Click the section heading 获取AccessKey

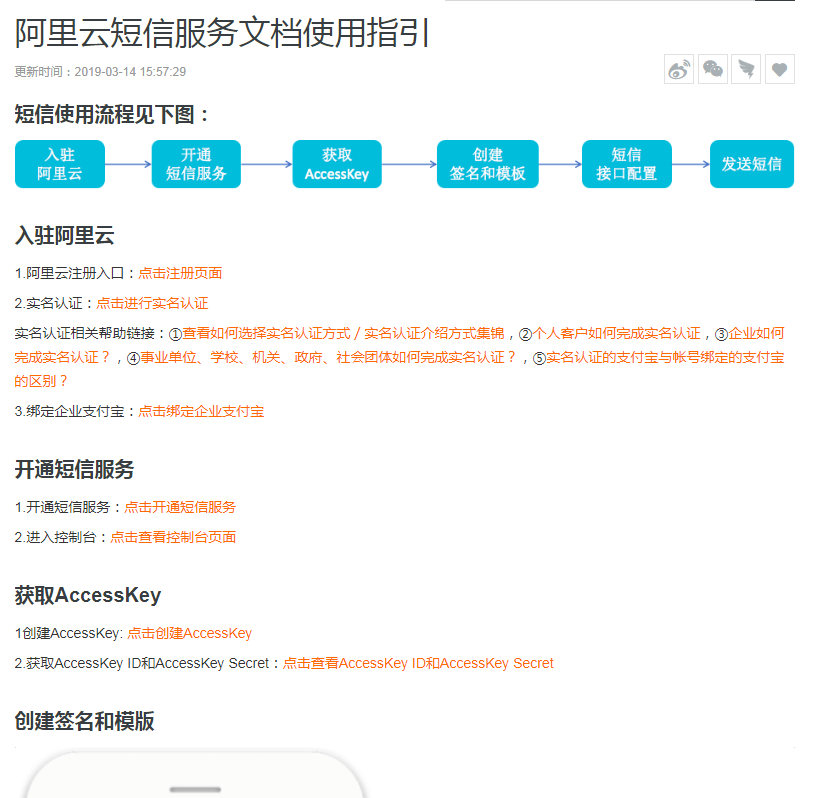pyautogui.click(x=88, y=595)
